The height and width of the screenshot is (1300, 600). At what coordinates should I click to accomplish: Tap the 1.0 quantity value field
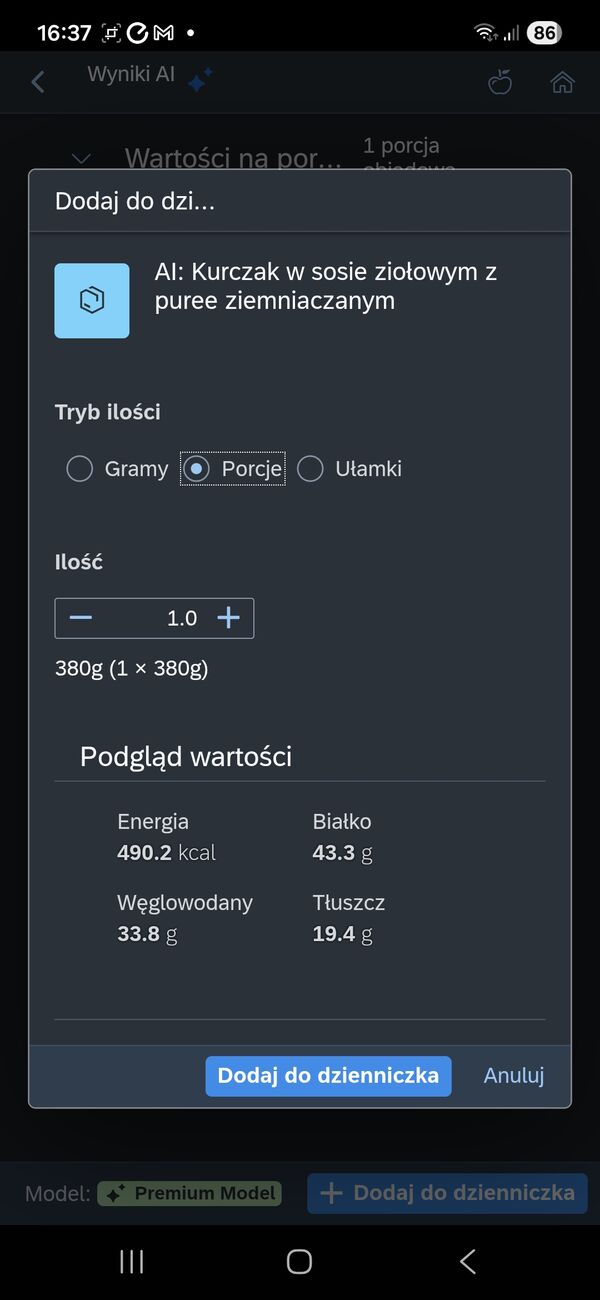(x=180, y=618)
